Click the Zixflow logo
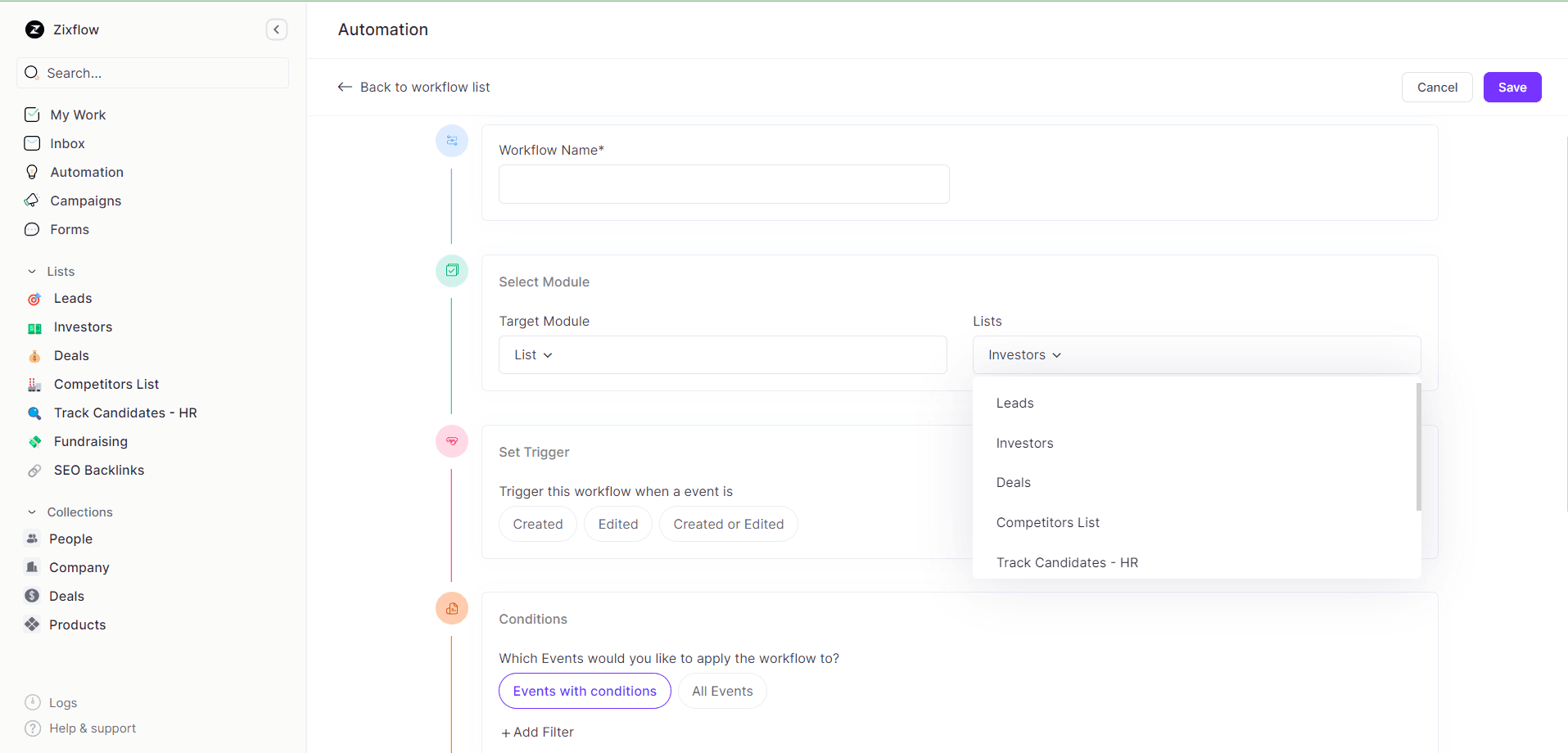 pos(34,29)
